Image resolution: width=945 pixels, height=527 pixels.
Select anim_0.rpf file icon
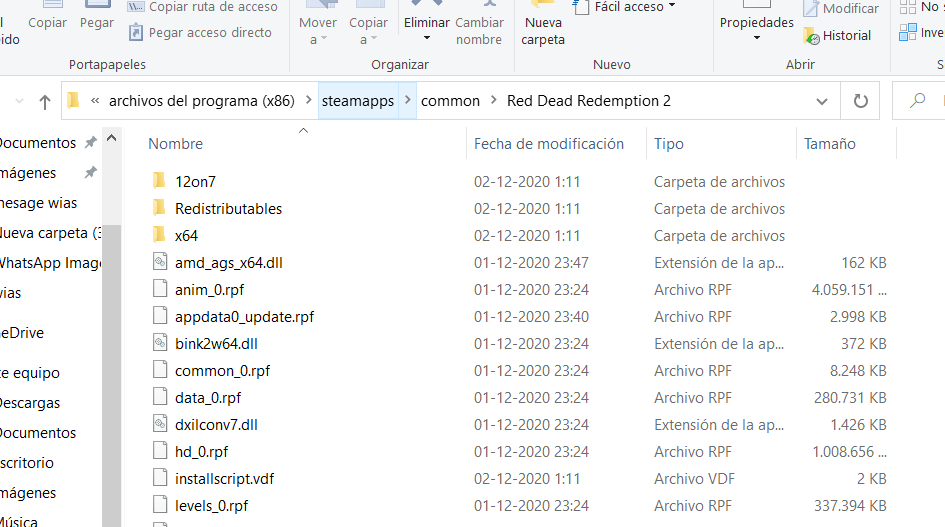click(x=160, y=288)
